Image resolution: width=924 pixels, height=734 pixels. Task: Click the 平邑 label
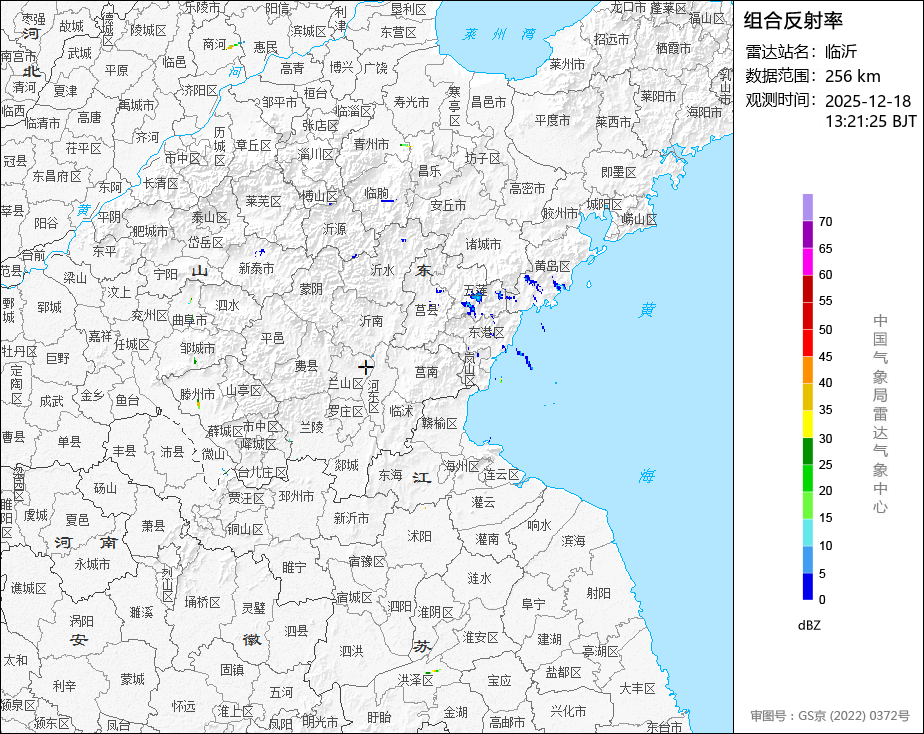272,338
